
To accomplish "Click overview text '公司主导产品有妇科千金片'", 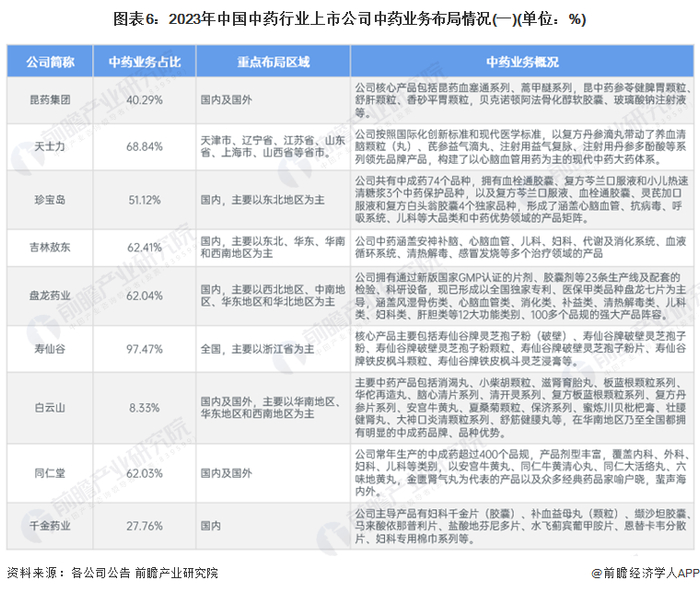I will pos(522,526).
